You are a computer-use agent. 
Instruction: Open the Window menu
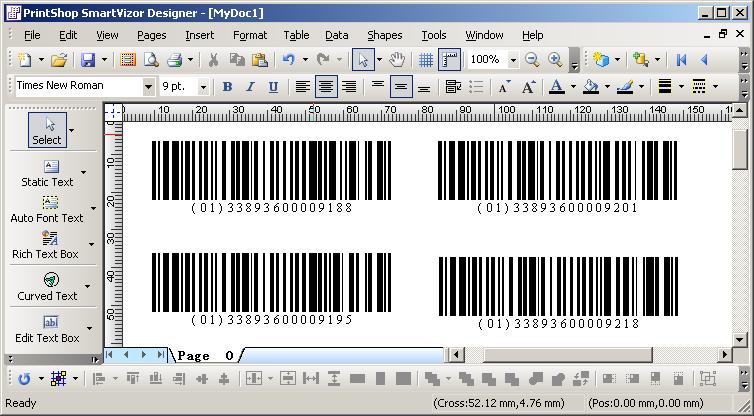coord(484,35)
